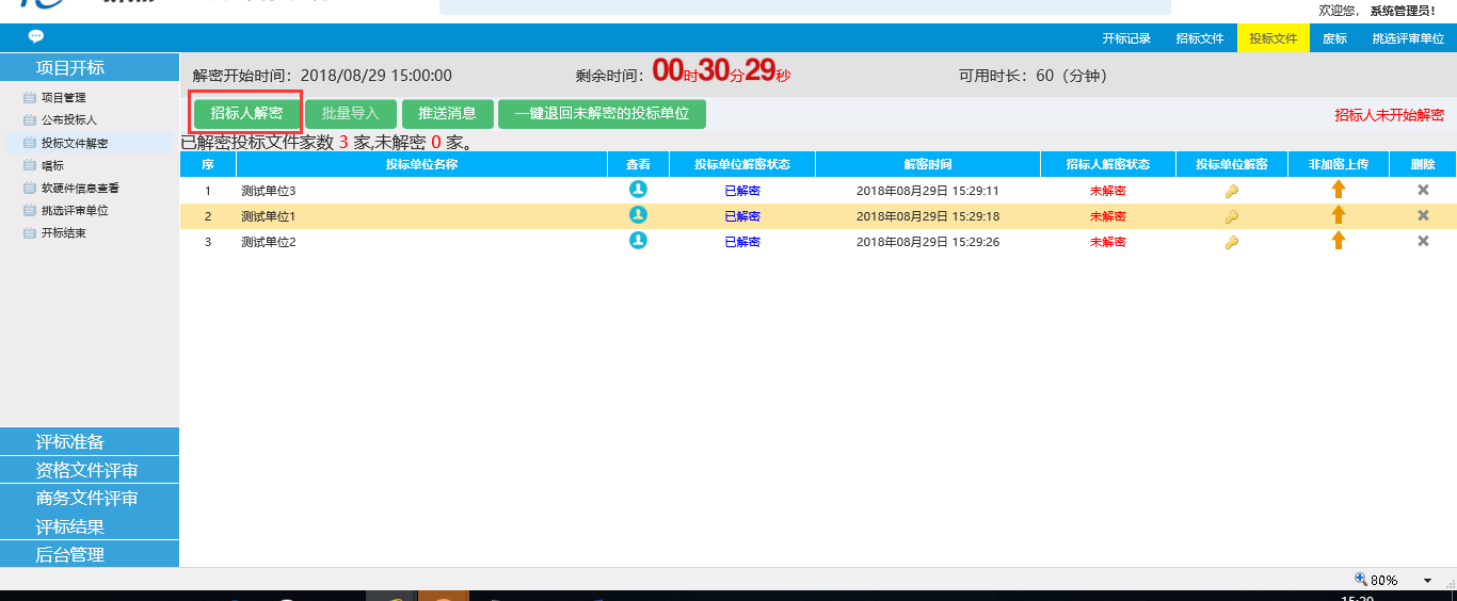Switch to the 开标记录 tab
The height and width of the screenshot is (601, 1457).
point(1126,39)
